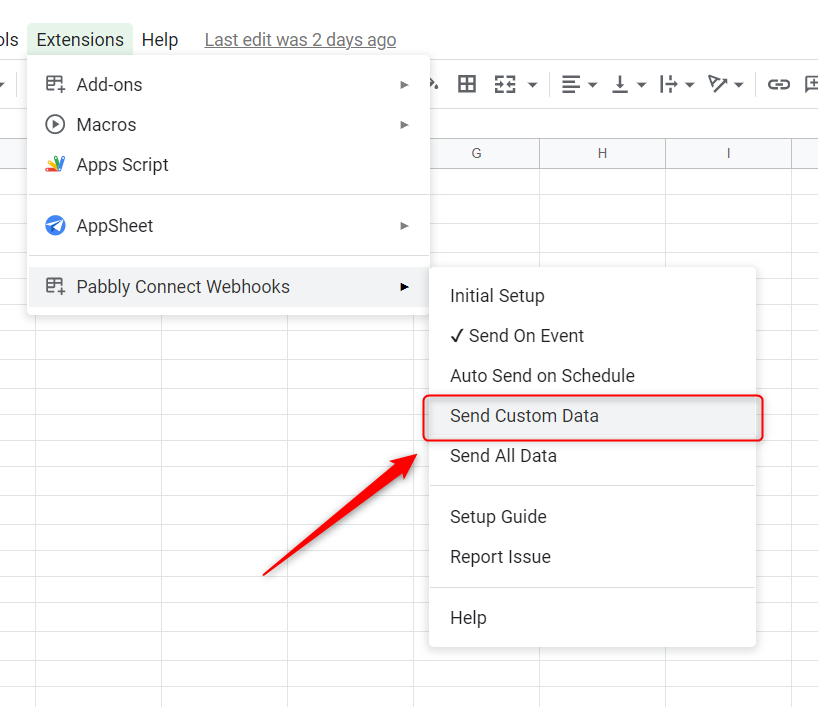The height and width of the screenshot is (707, 818).
Task: Click the AppSheet blue icon
Action: click(x=55, y=225)
